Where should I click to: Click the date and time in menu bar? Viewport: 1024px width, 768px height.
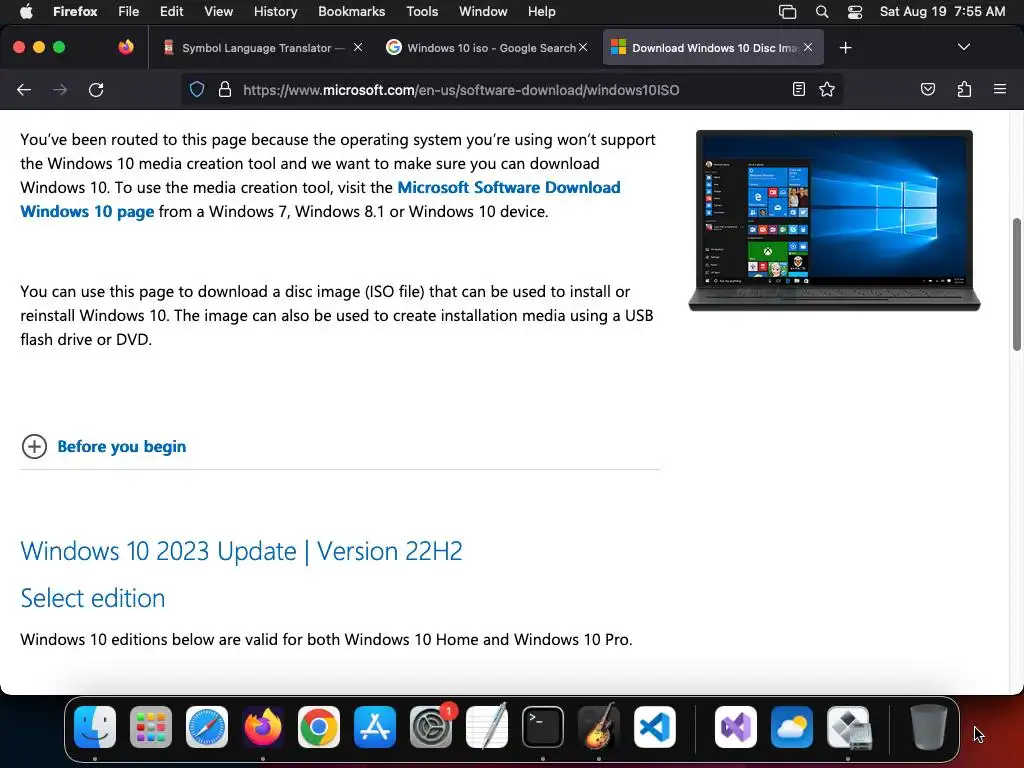pos(942,12)
